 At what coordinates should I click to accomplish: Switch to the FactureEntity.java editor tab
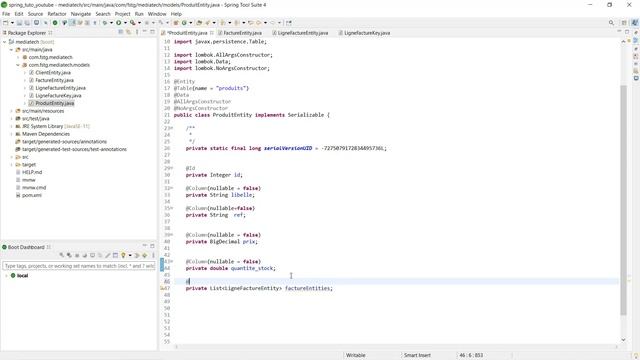point(240,33)
